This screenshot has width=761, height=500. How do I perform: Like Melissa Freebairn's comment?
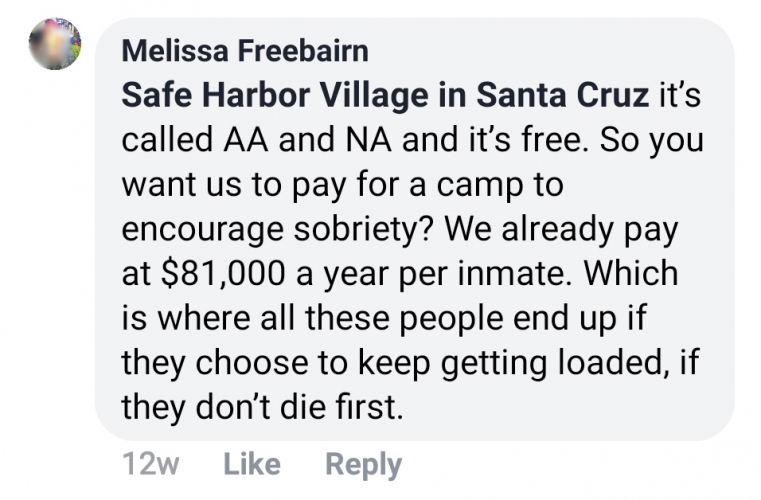[x=250, y=465]
